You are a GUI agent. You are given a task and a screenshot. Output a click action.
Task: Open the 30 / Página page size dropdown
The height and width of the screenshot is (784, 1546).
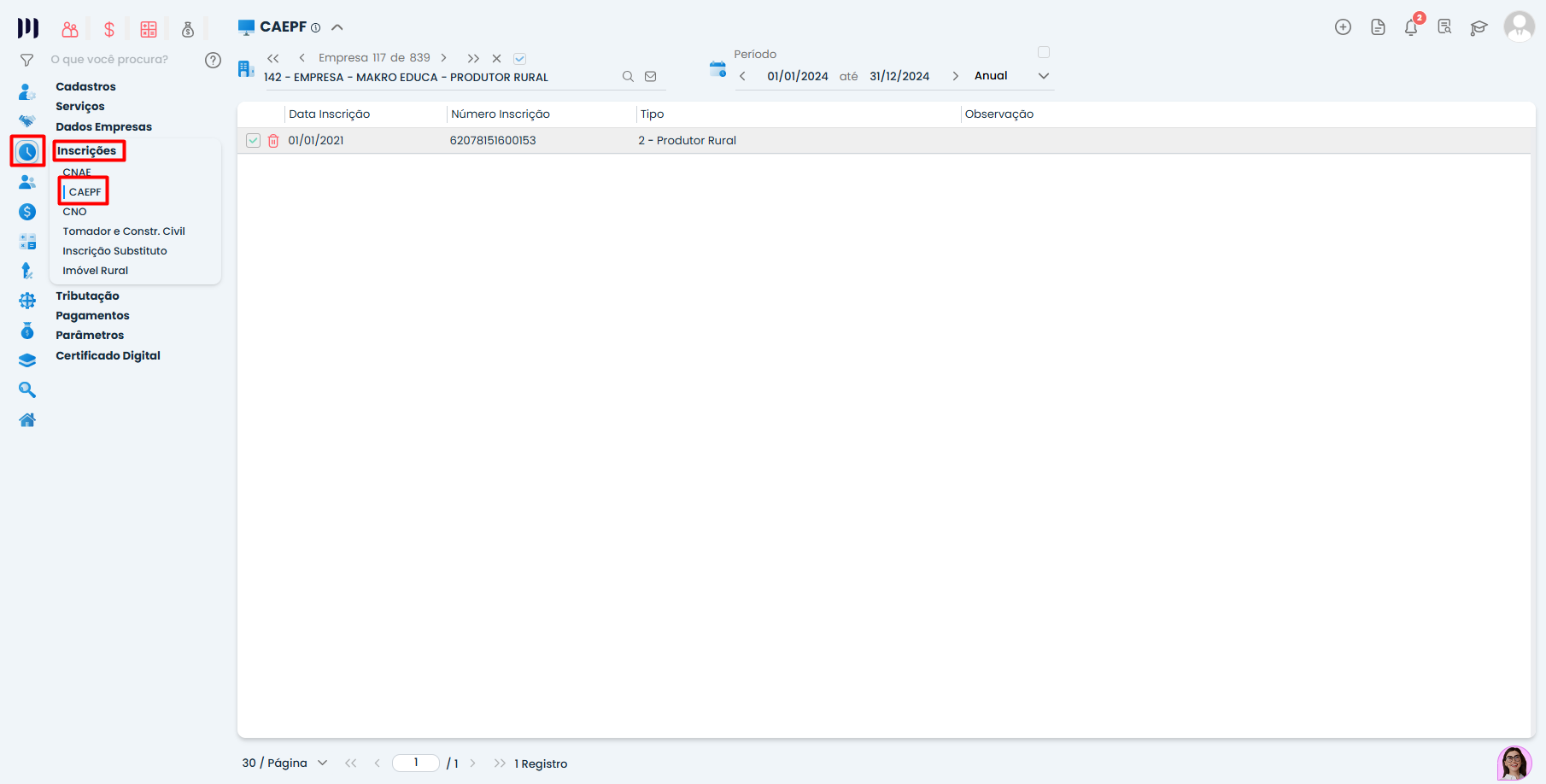(284, 764)
